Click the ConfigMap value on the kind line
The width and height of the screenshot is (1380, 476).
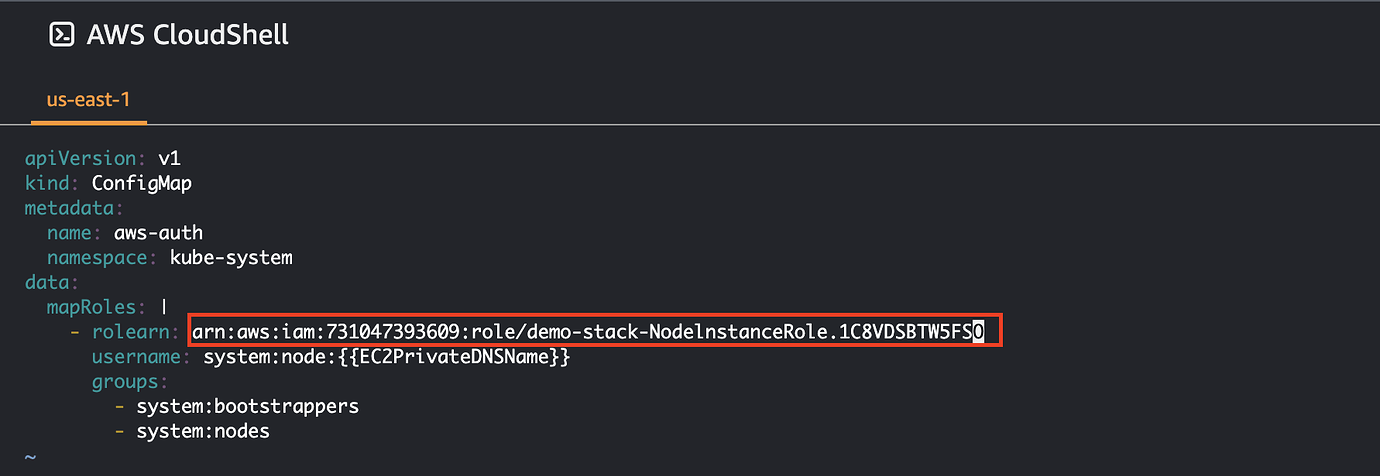point(142,183)
